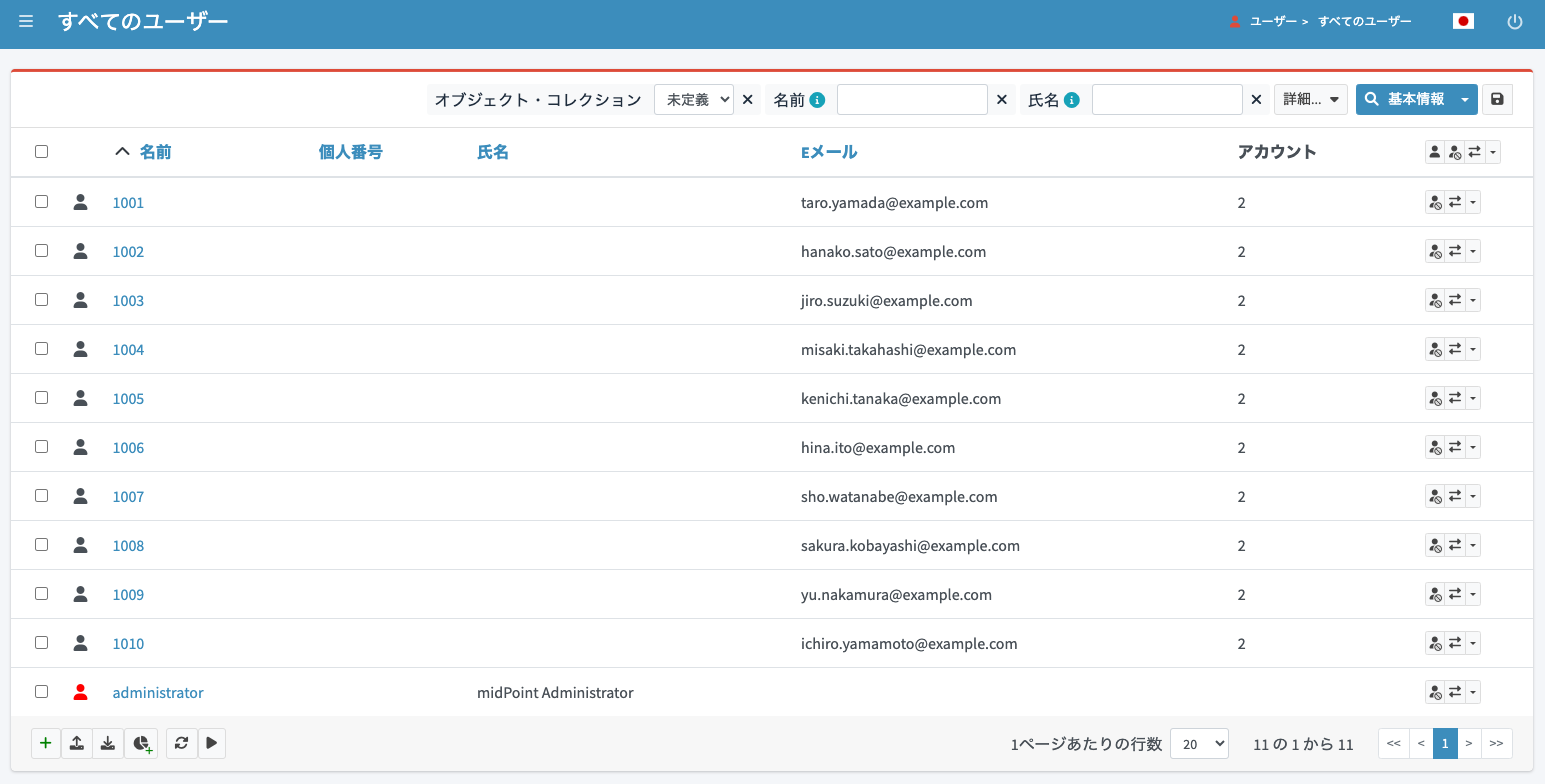Refresh the user table

tap(181, 743)
